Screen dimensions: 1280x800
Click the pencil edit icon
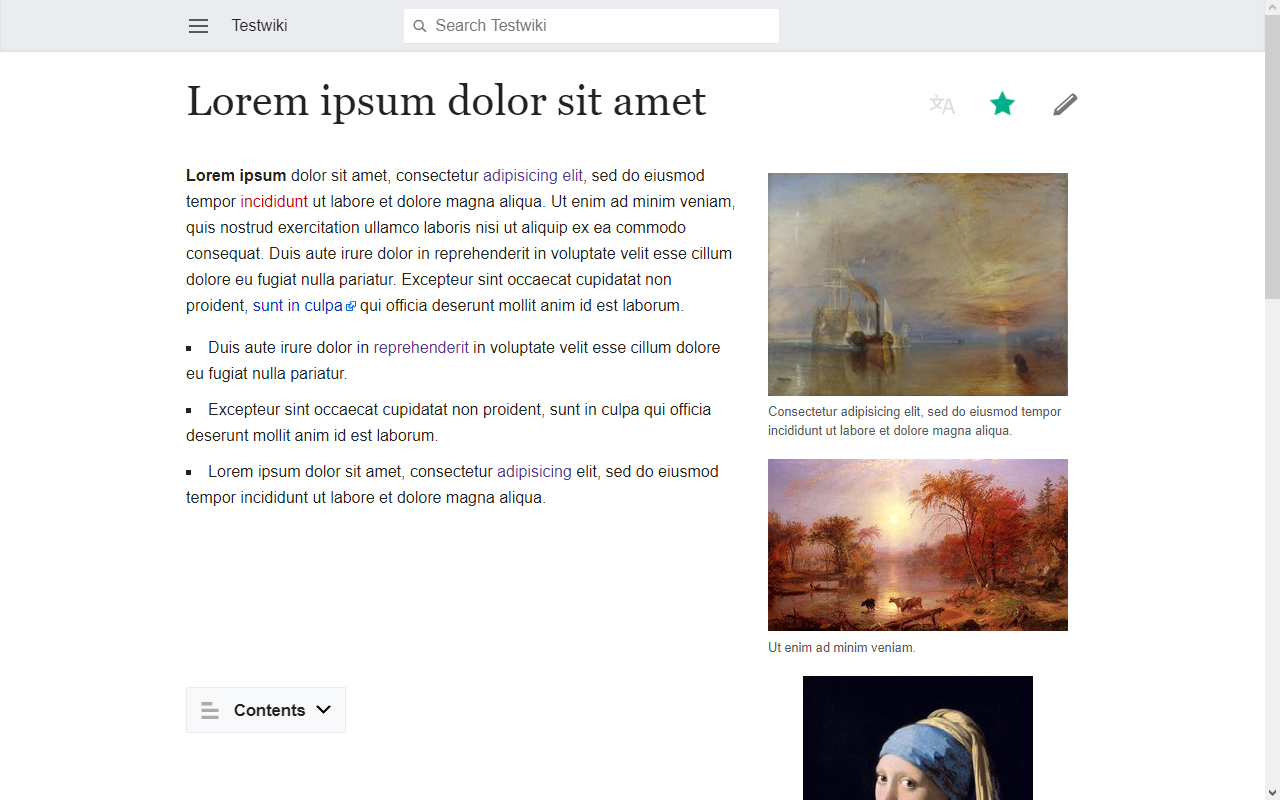(1065, 104)
